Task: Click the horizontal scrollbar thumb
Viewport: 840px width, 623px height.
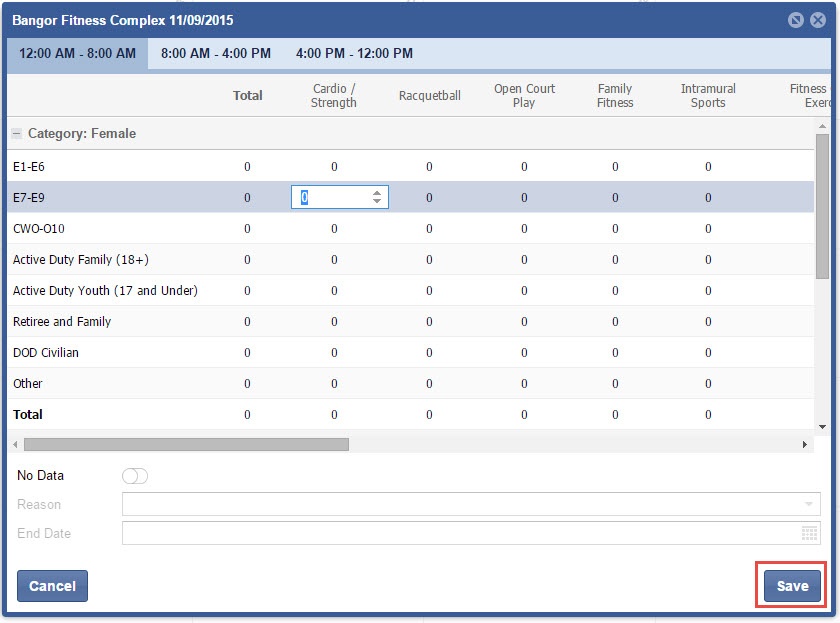Action: (186, 444)
